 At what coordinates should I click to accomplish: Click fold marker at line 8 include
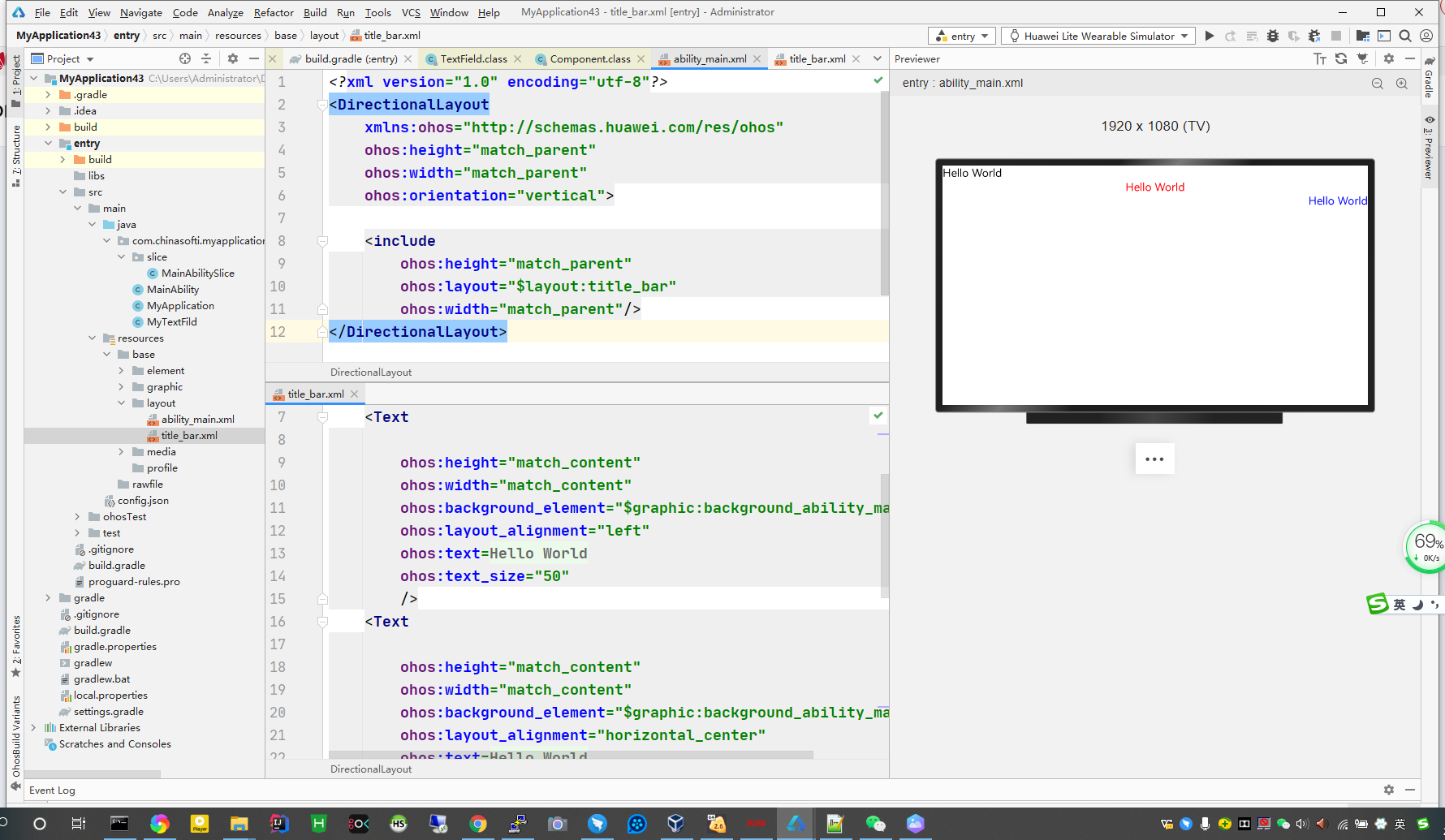coord(322,241)
